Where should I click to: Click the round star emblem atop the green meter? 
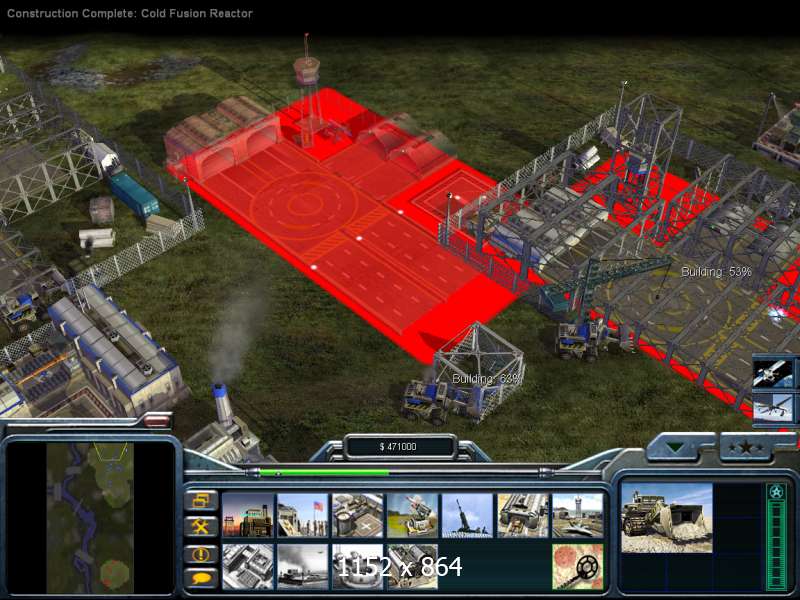[x=777, y=492]
